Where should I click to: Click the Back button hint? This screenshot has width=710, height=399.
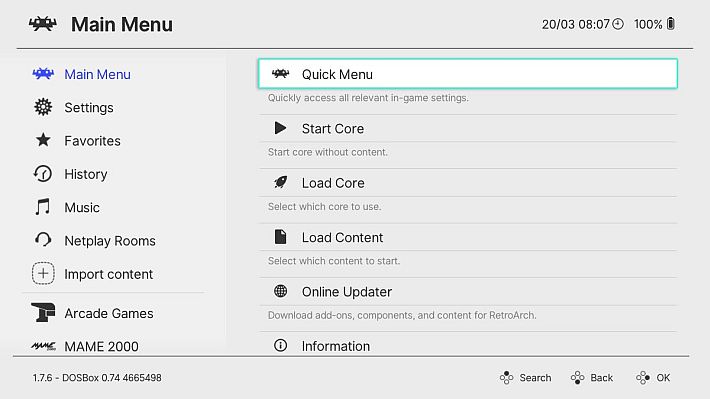tap(591, 378)
